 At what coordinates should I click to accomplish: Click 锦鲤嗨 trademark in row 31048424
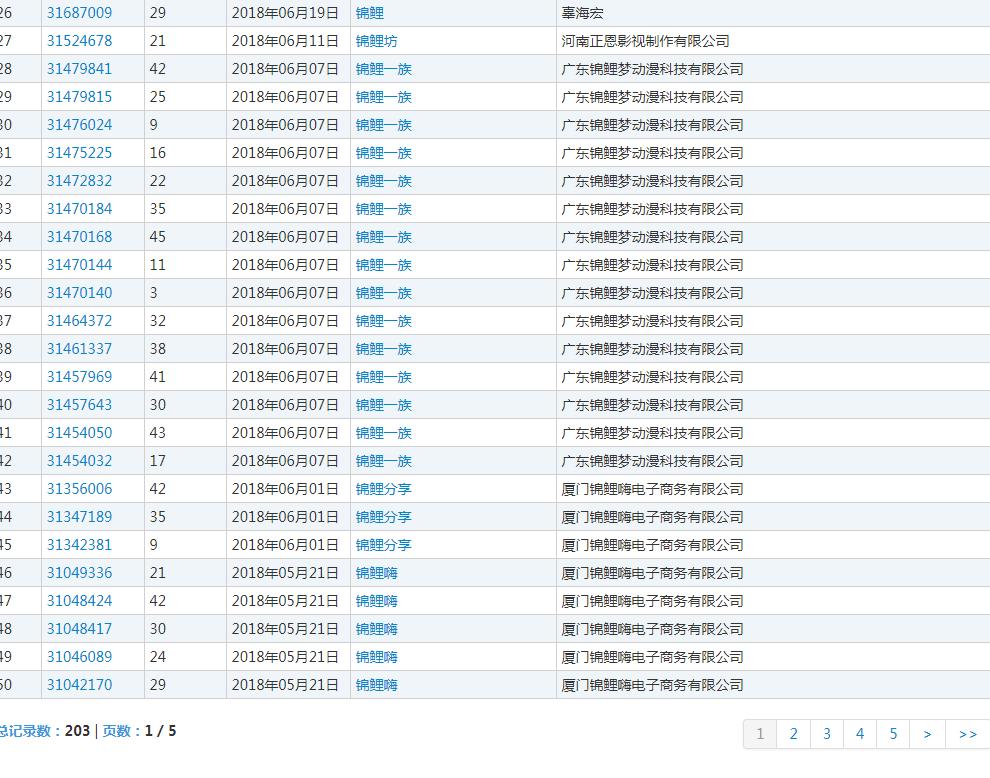(376, 601)
